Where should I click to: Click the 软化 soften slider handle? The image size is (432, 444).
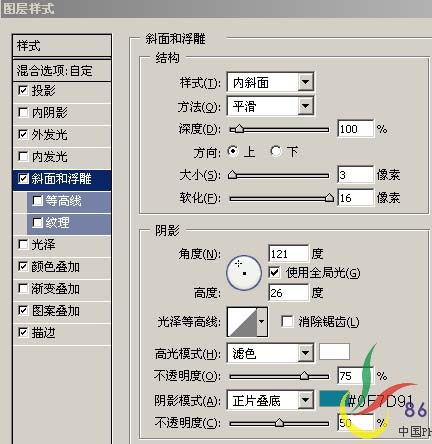(329, 198)
